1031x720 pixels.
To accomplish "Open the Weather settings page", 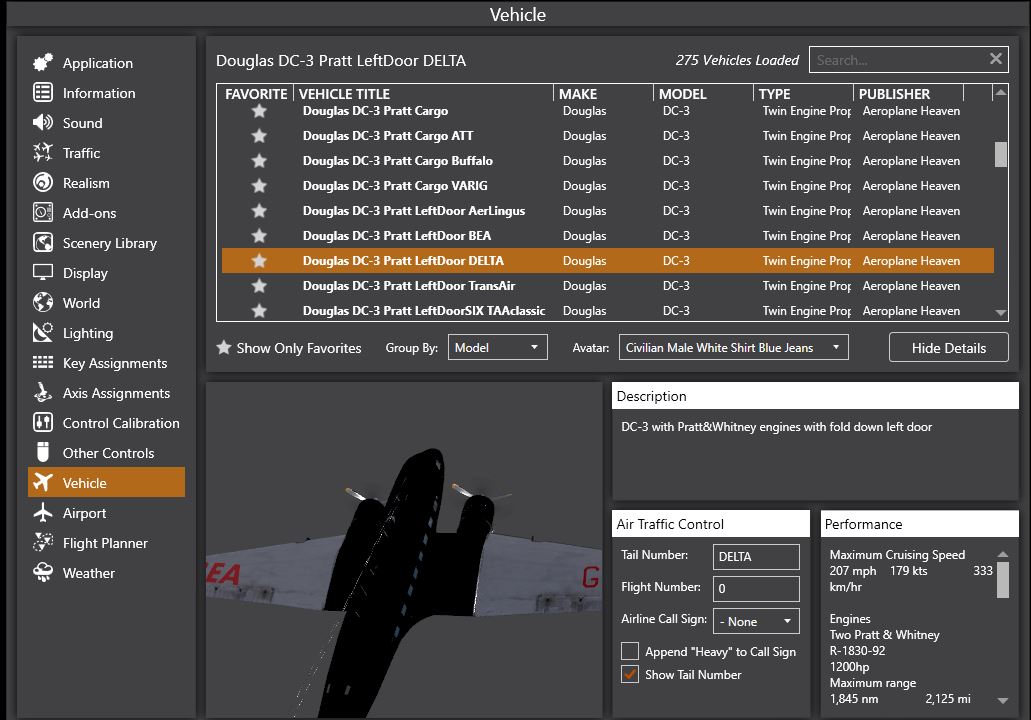I will (107, 573).
